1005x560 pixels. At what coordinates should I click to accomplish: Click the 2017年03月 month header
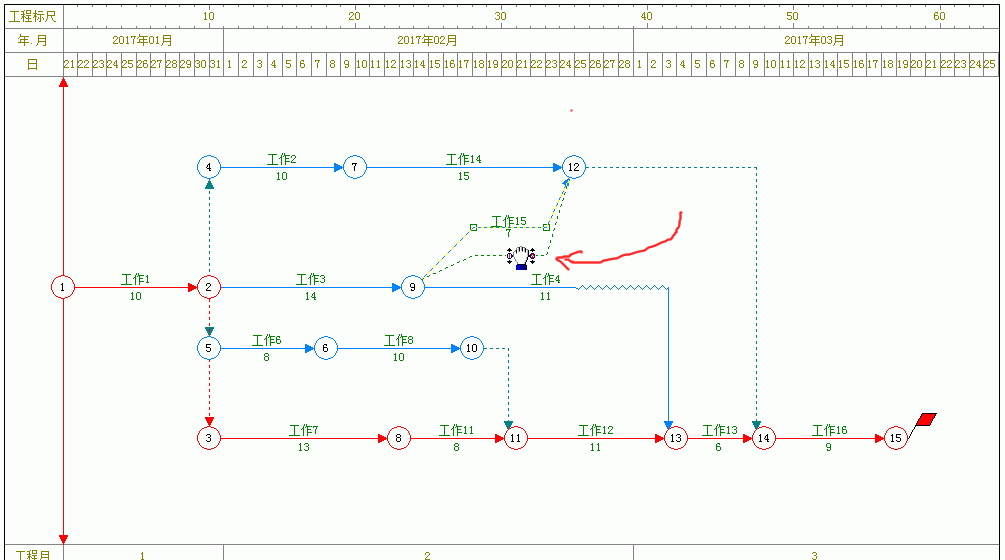(x=814, y=40)
